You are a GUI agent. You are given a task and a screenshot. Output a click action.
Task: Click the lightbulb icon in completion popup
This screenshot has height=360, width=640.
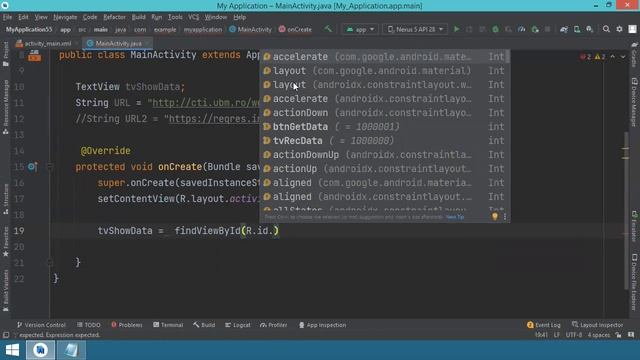tap(495, 216)
